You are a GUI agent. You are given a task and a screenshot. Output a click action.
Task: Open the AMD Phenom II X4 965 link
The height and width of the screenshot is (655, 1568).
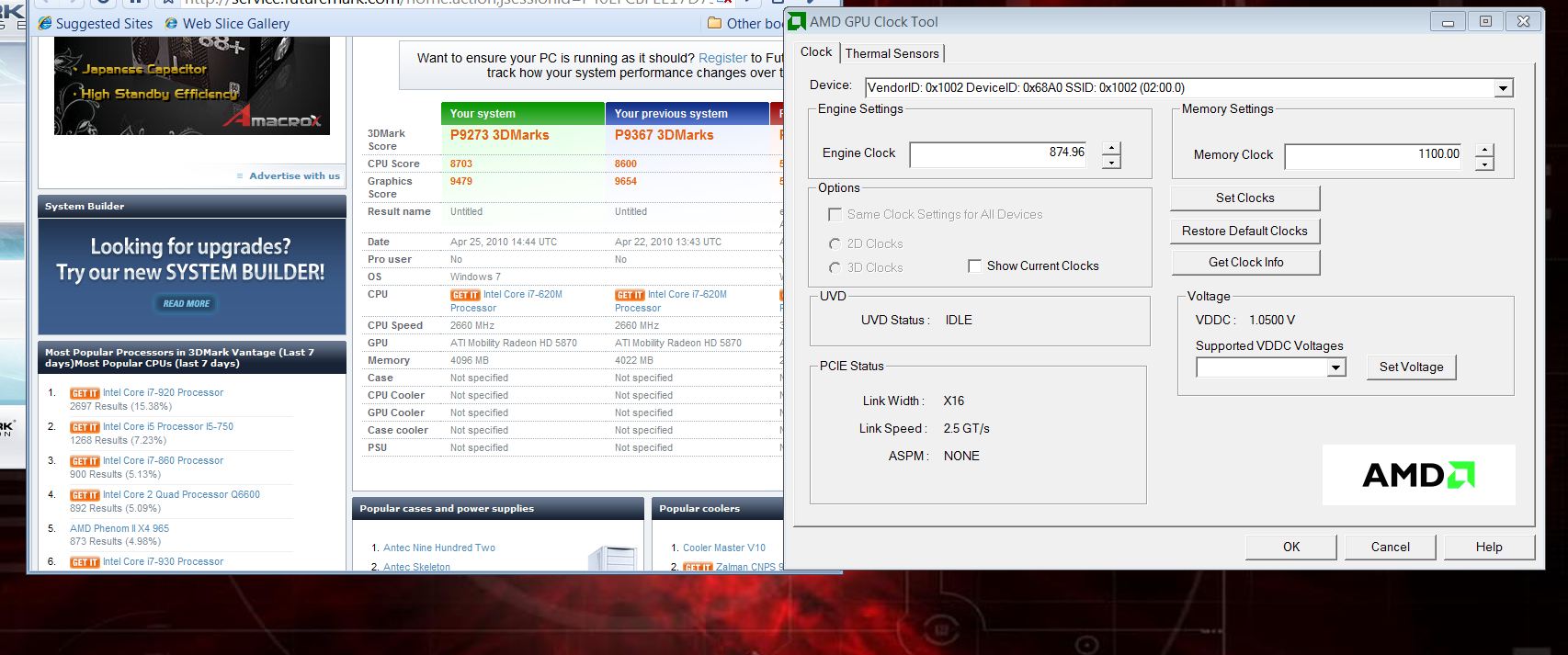pos(119,528)
